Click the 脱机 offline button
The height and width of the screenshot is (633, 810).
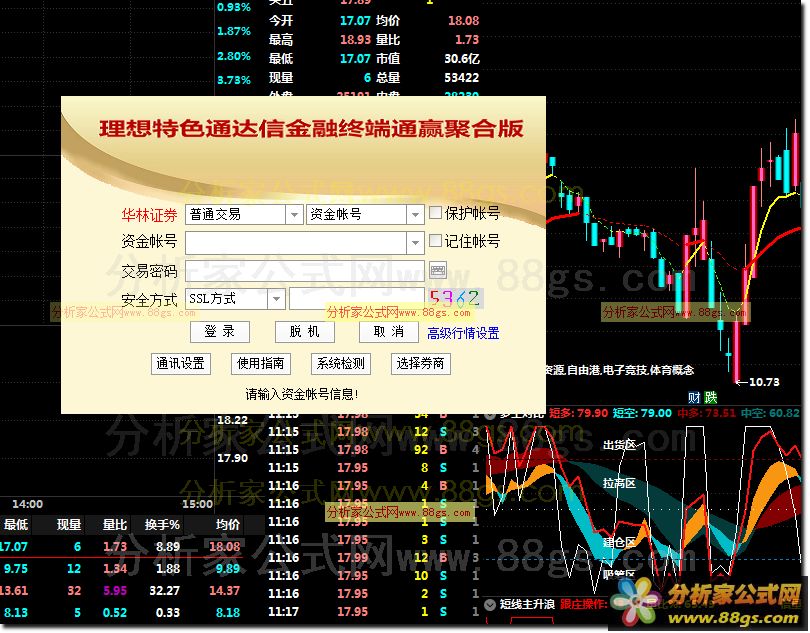click(304, 332)
